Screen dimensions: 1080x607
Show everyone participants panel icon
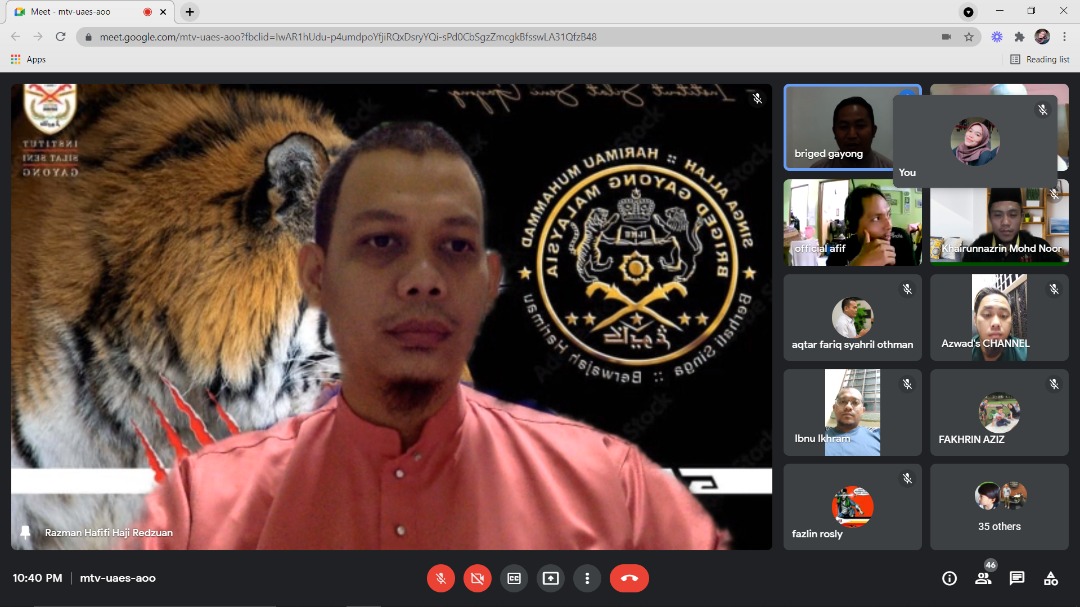pos(983,579)
